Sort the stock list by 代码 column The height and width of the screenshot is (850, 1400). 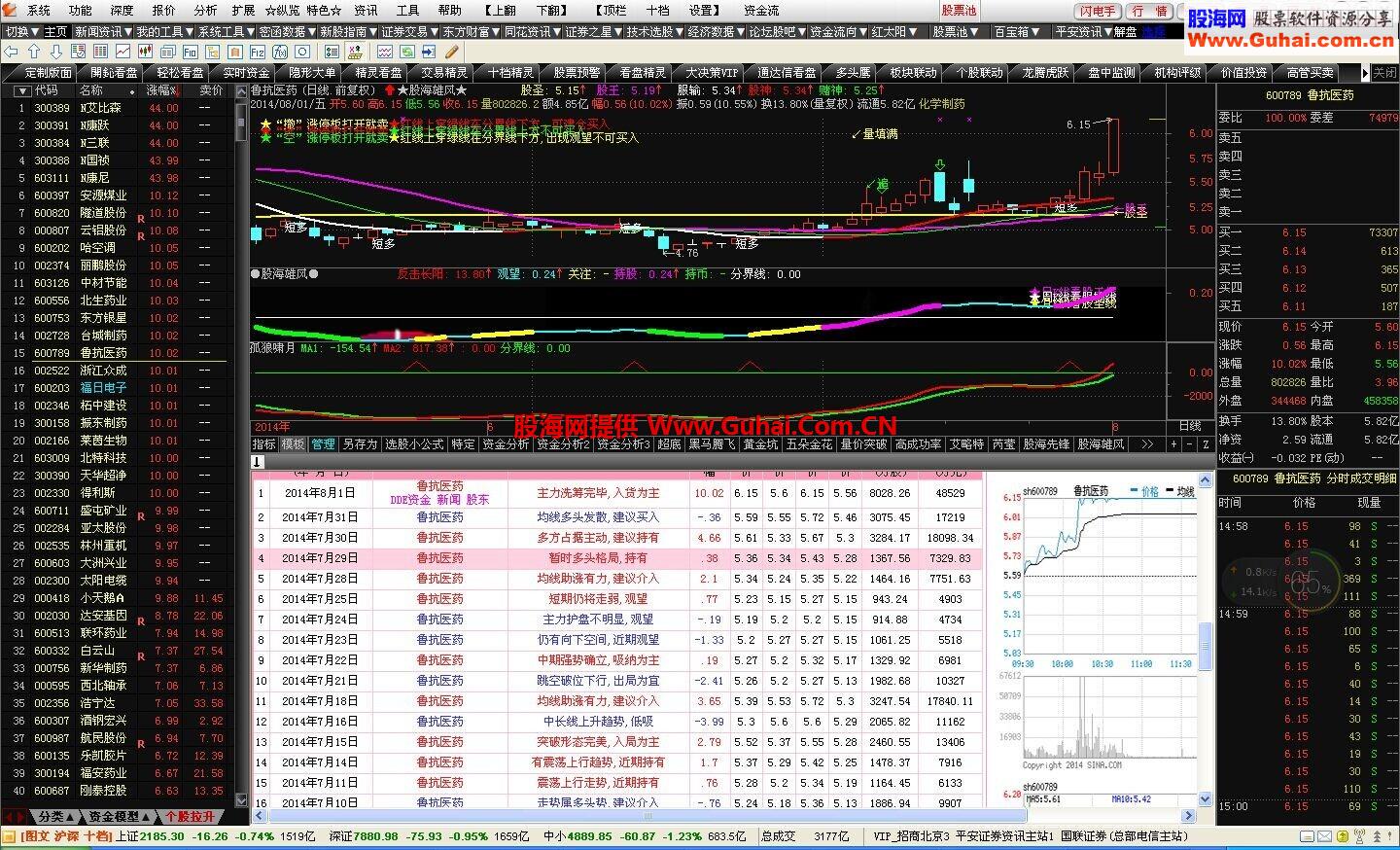pos(46,90)
